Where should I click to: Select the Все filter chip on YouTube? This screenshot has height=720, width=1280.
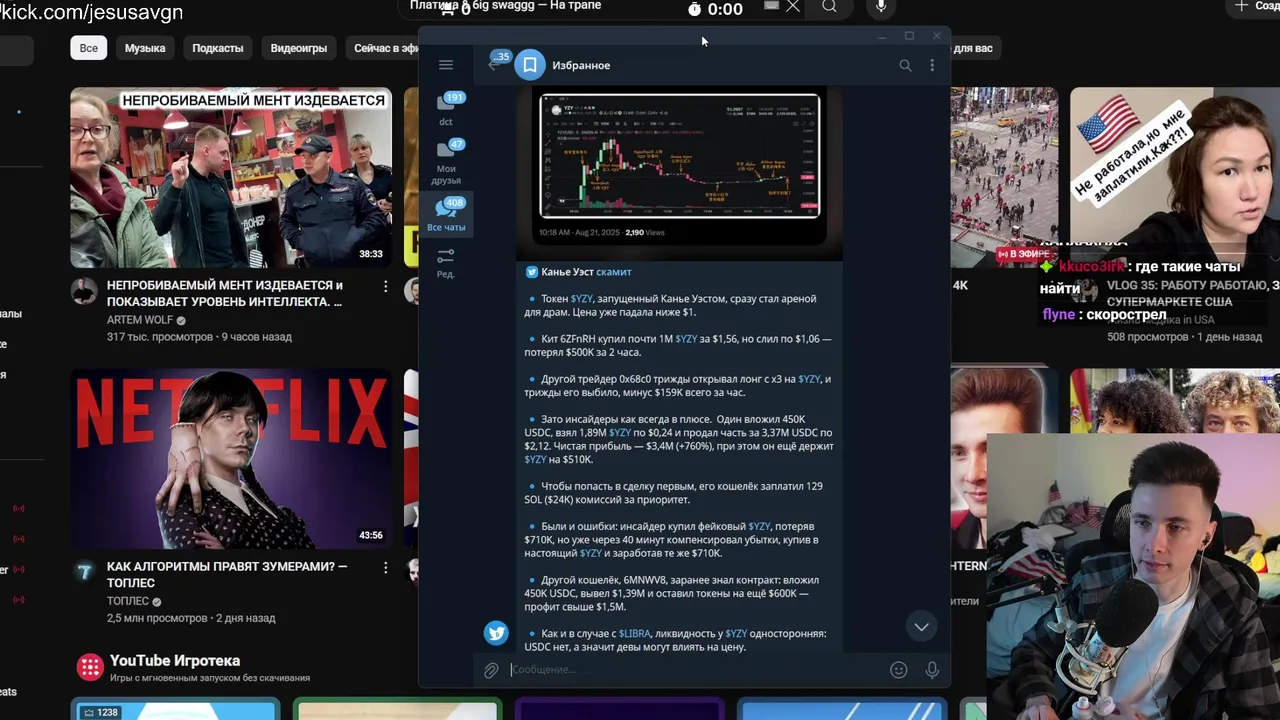tap(89, 48)
